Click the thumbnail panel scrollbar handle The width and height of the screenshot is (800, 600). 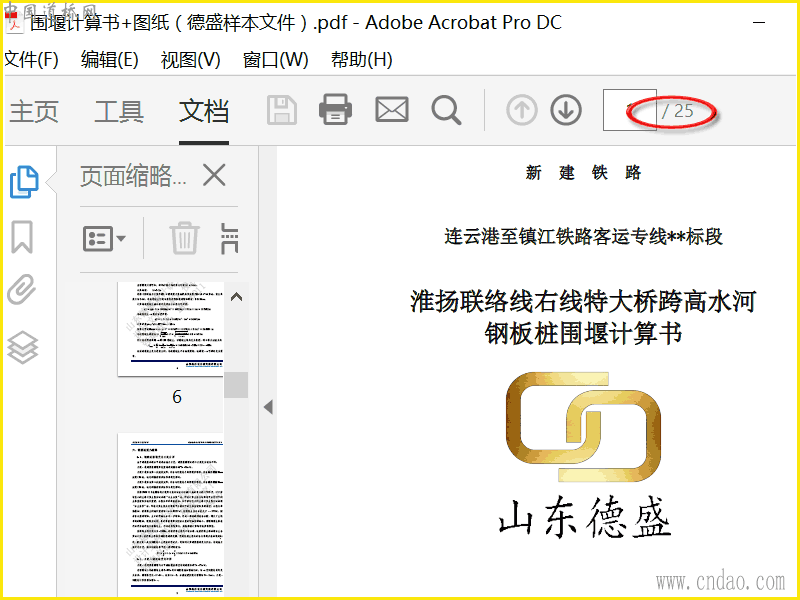[x=236, y=385]
